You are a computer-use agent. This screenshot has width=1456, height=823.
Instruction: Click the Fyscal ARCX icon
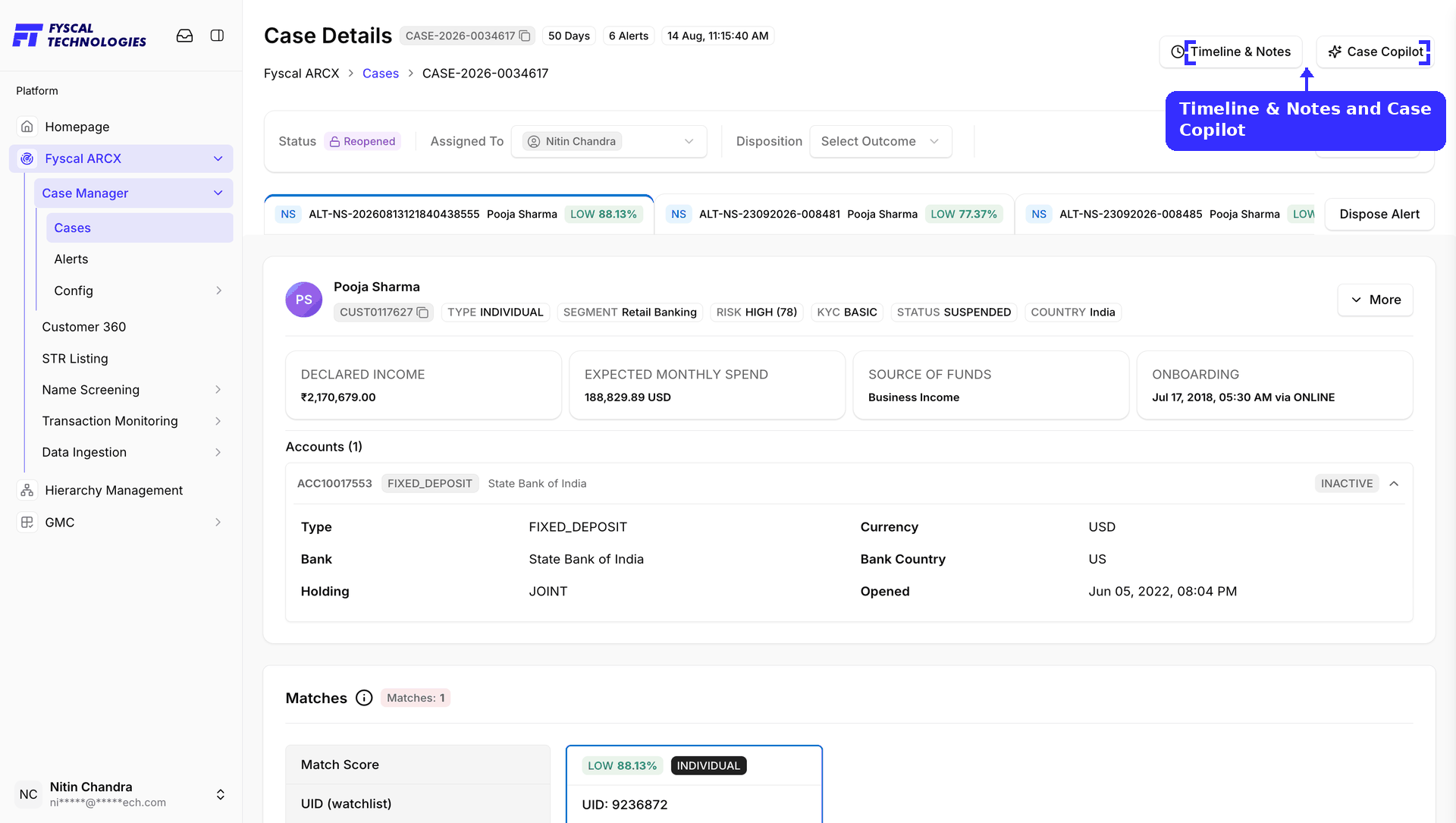(27, 159)
